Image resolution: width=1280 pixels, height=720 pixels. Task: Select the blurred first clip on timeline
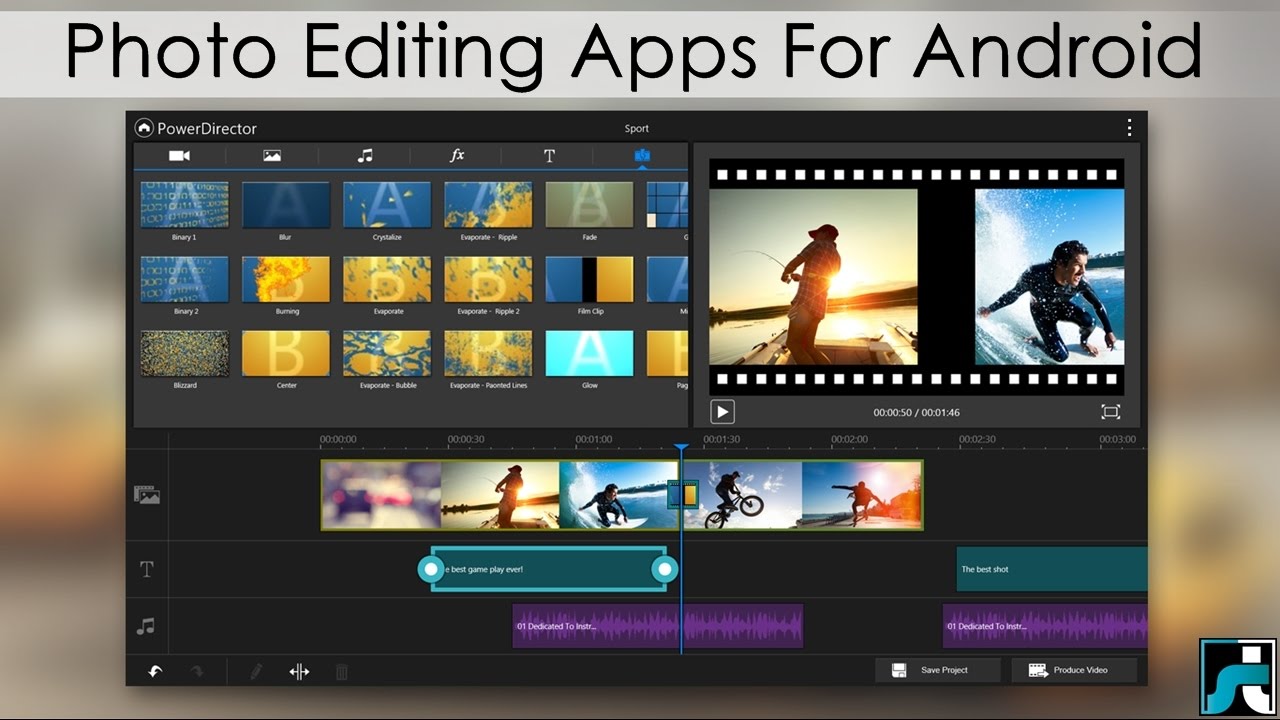point(382,494)
